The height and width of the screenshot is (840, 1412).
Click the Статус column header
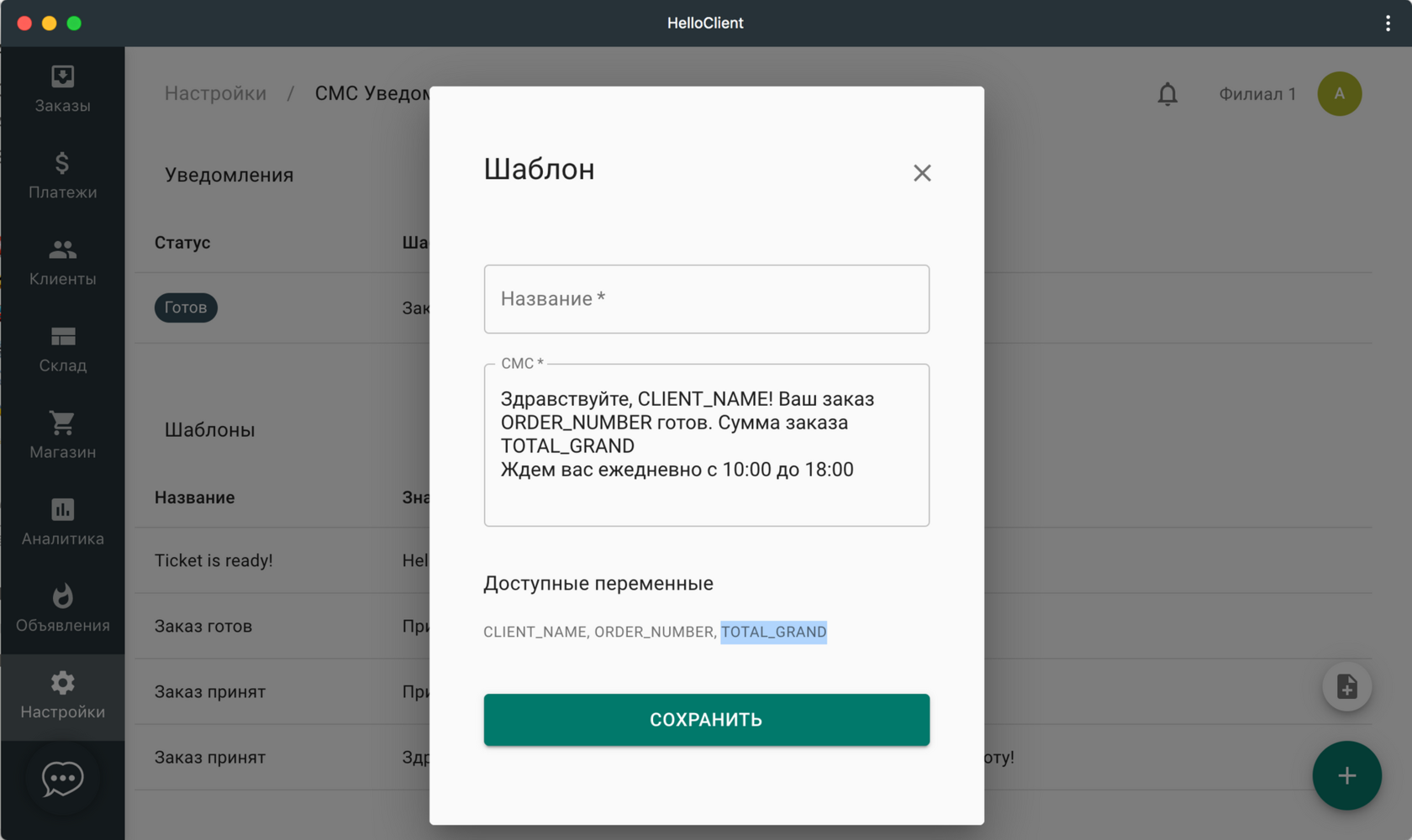pyautogui.click(x=182, y=243)
